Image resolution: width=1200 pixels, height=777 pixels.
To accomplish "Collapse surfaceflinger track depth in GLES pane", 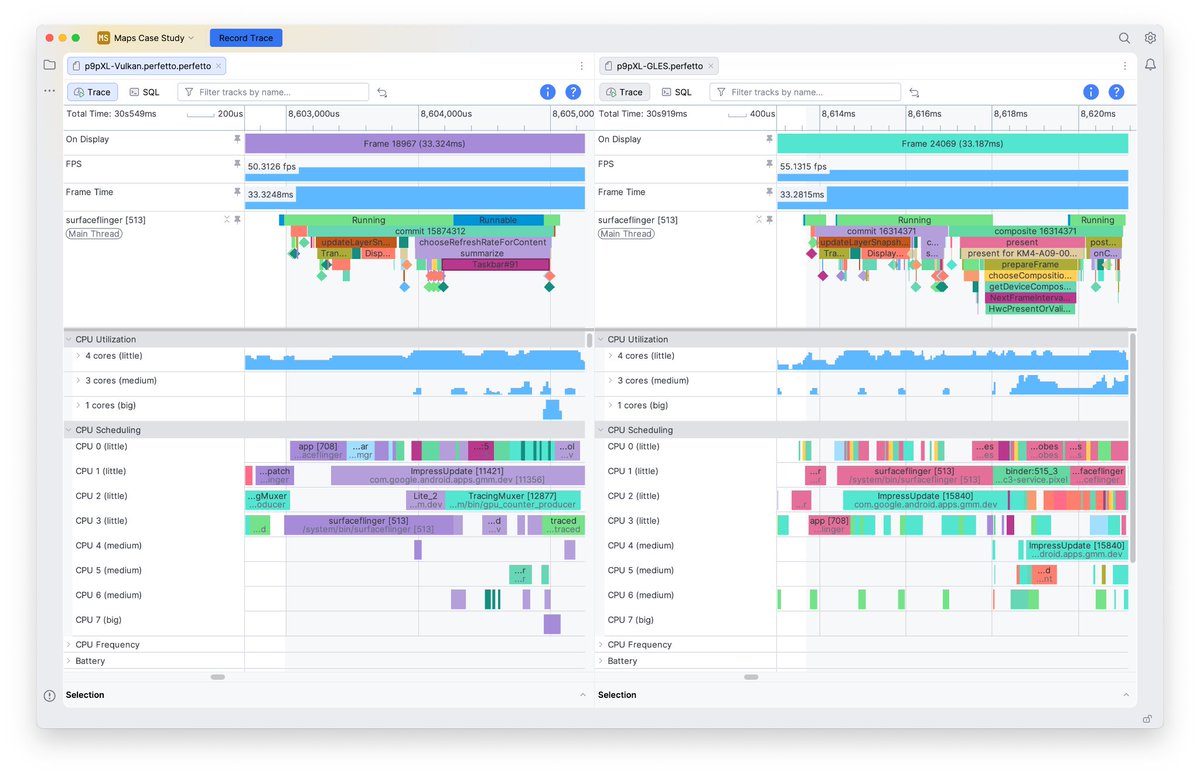I will pyautogui.click(x=758, y=219).
